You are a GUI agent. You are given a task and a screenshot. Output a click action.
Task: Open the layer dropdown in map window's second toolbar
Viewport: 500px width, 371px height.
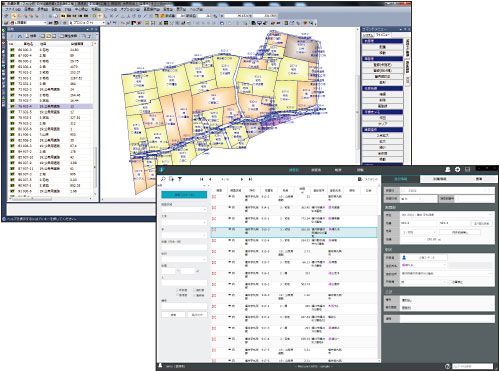coord(28,23)
